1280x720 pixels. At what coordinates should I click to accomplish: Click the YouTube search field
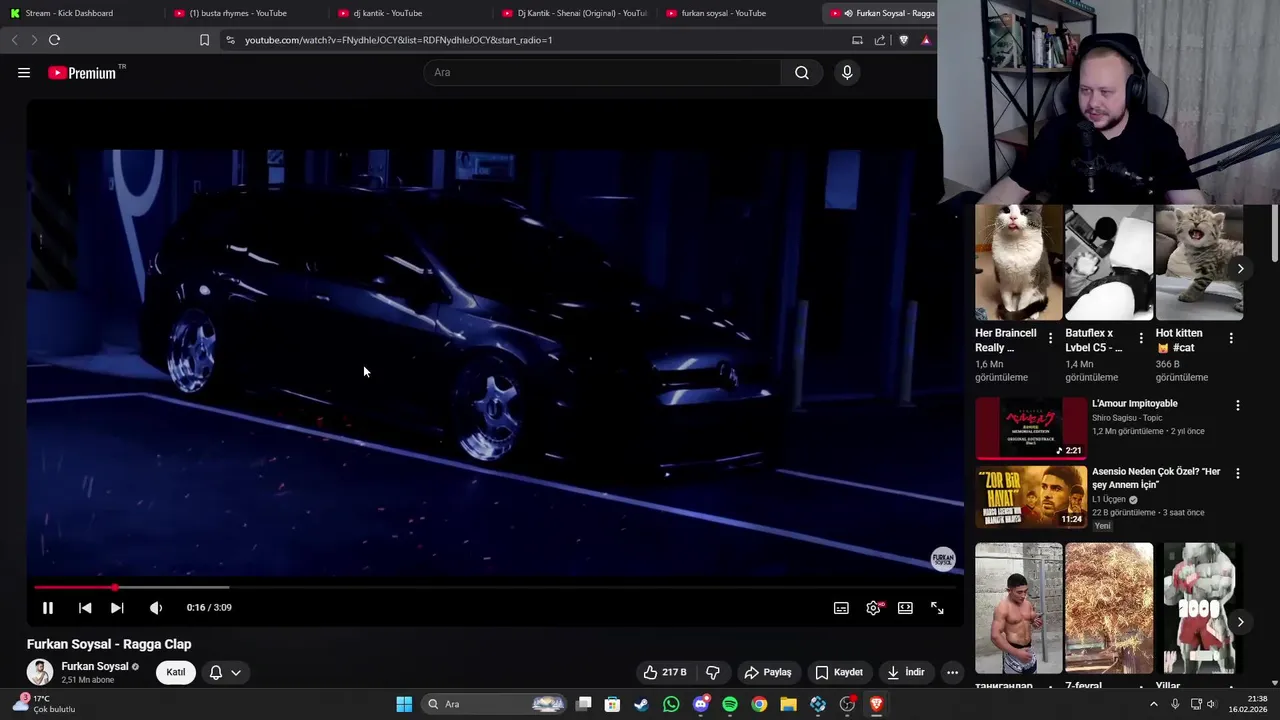602,72
